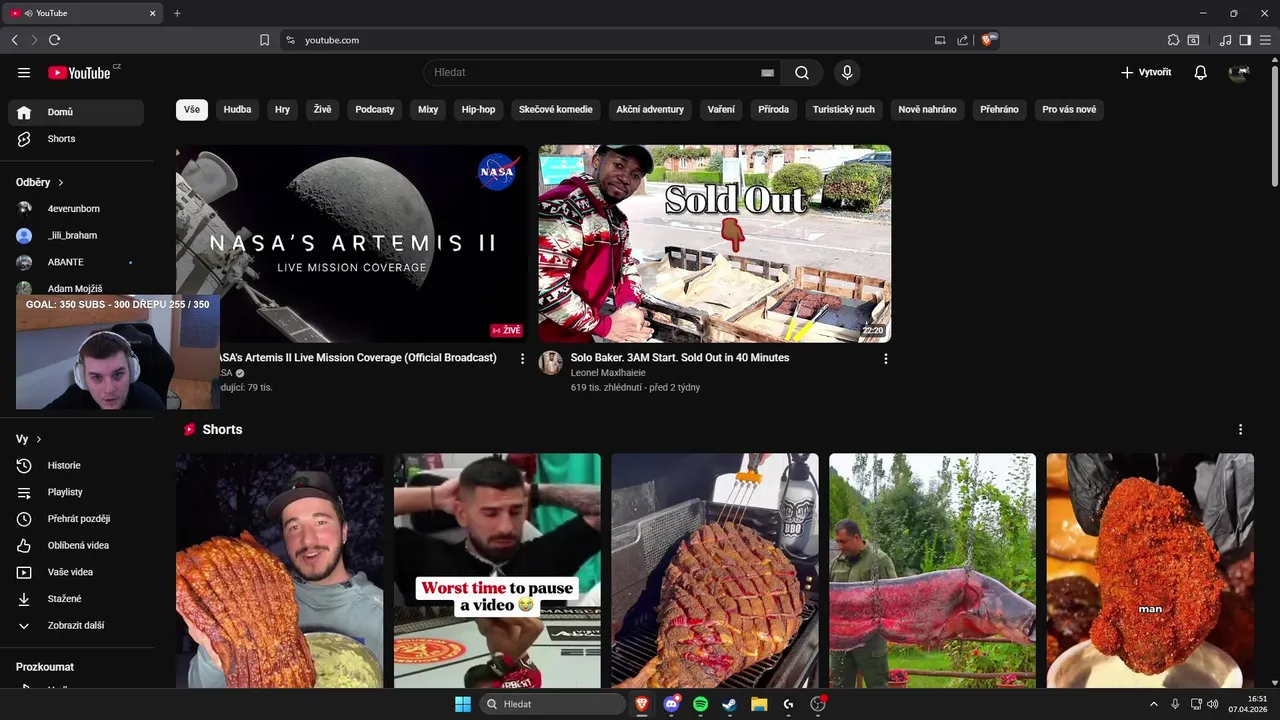Select the Hudba filter chip
Image resolution: width=1280 pixels, height=720 pixels.
pos(237,110)
